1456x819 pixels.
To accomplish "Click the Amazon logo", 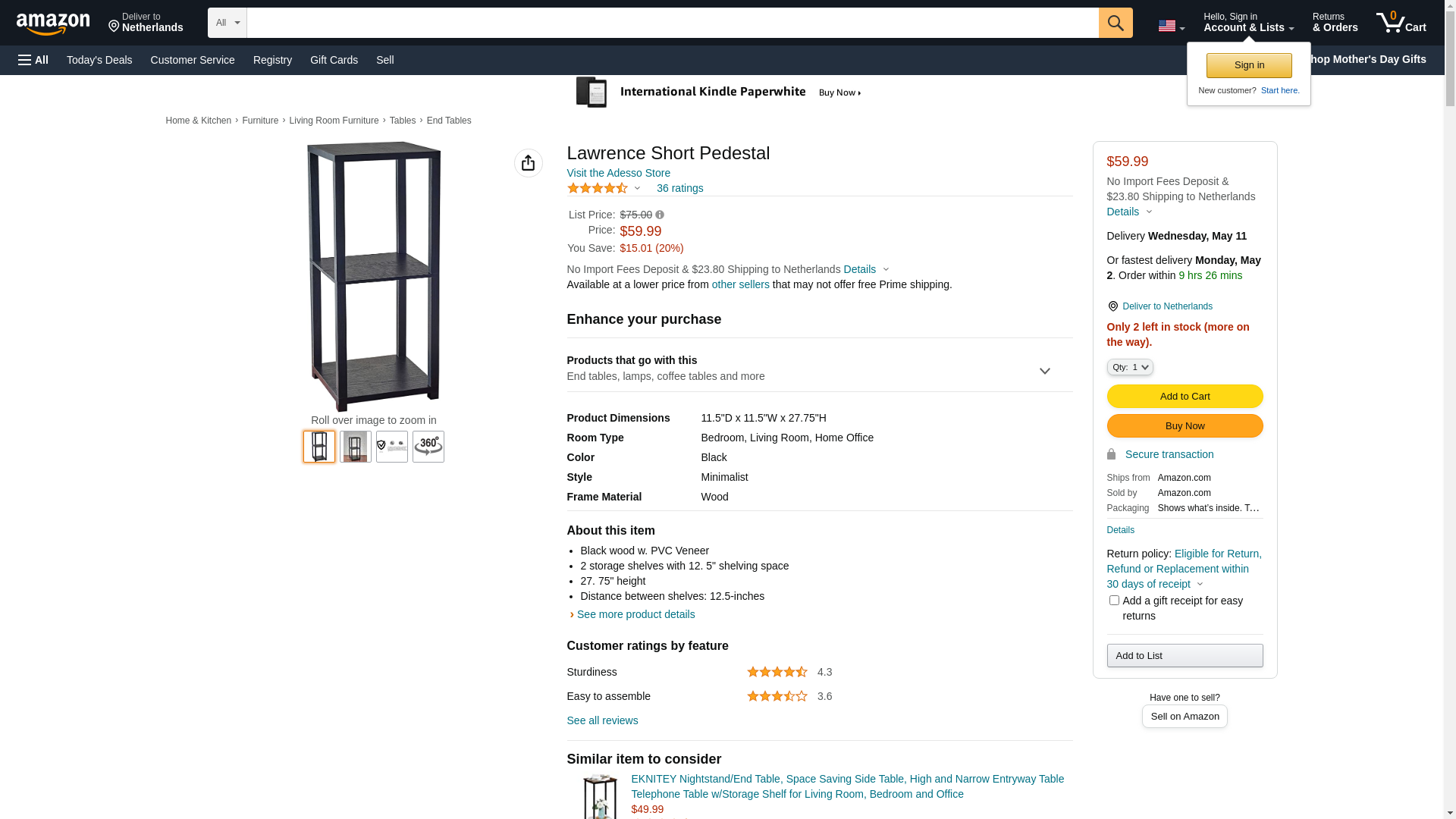I will tap(53, 24).
